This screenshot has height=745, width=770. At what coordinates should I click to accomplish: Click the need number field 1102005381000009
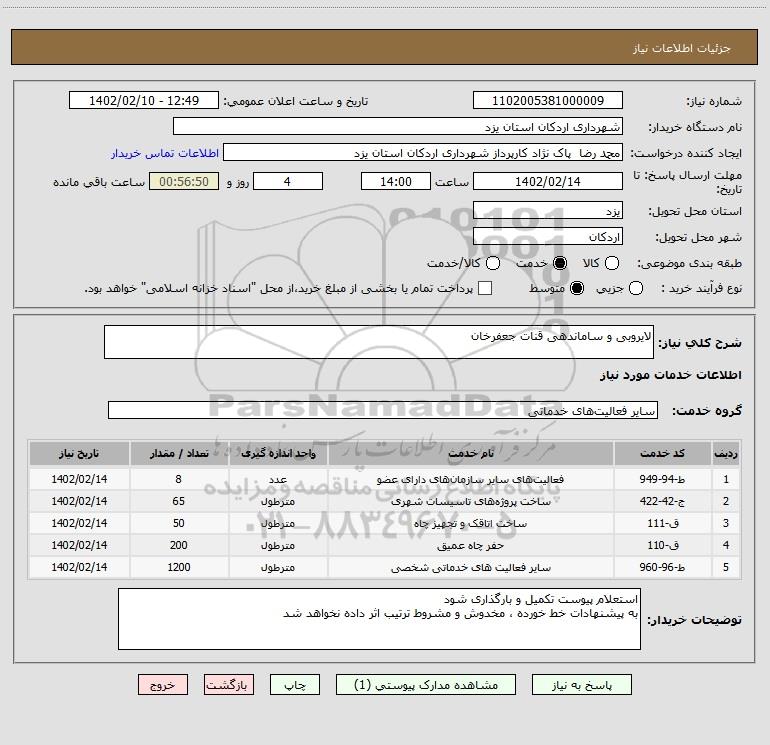548,100
